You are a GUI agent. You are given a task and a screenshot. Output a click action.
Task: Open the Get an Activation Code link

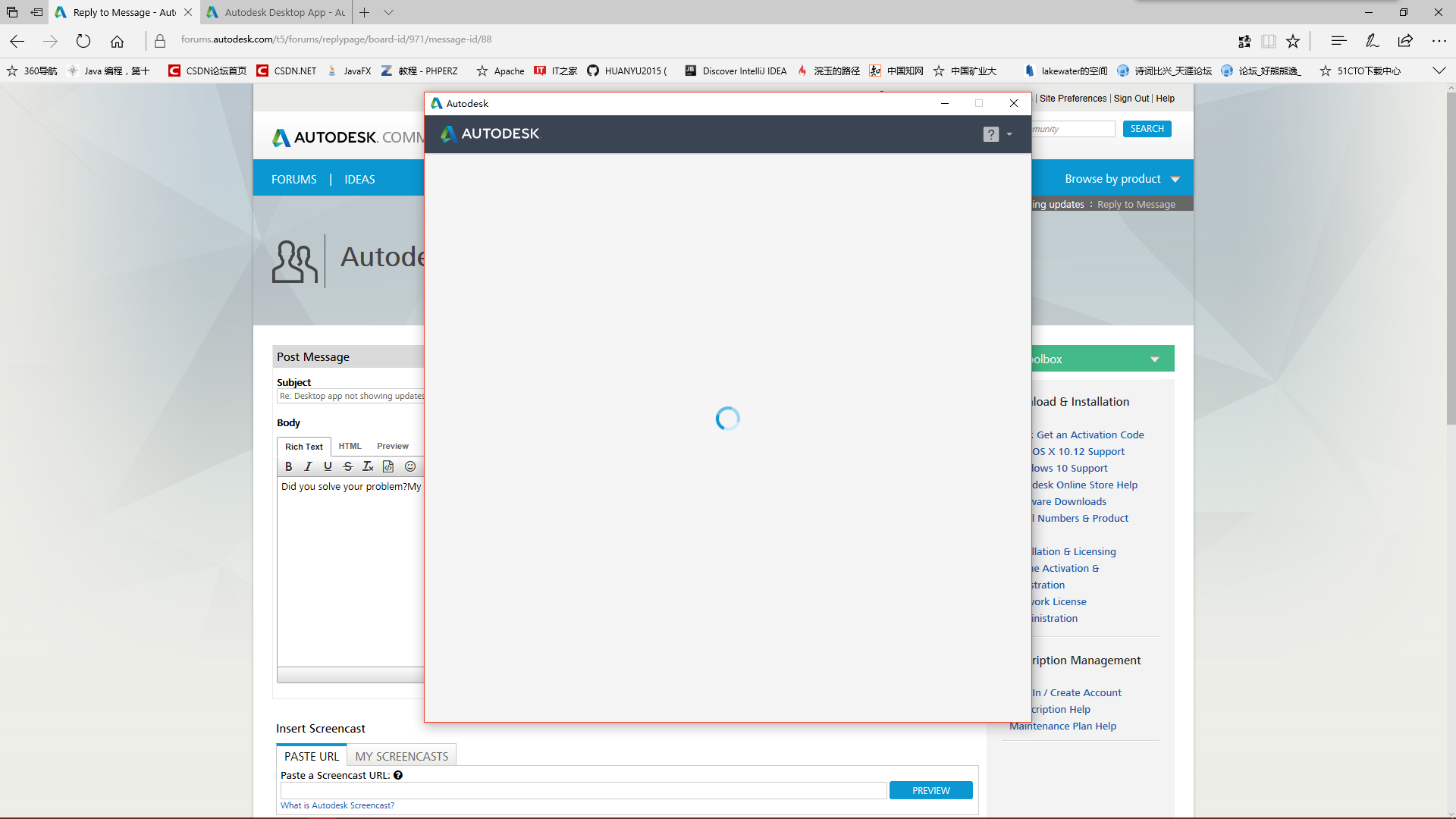pyautogui.click(x=1090, y=435)
